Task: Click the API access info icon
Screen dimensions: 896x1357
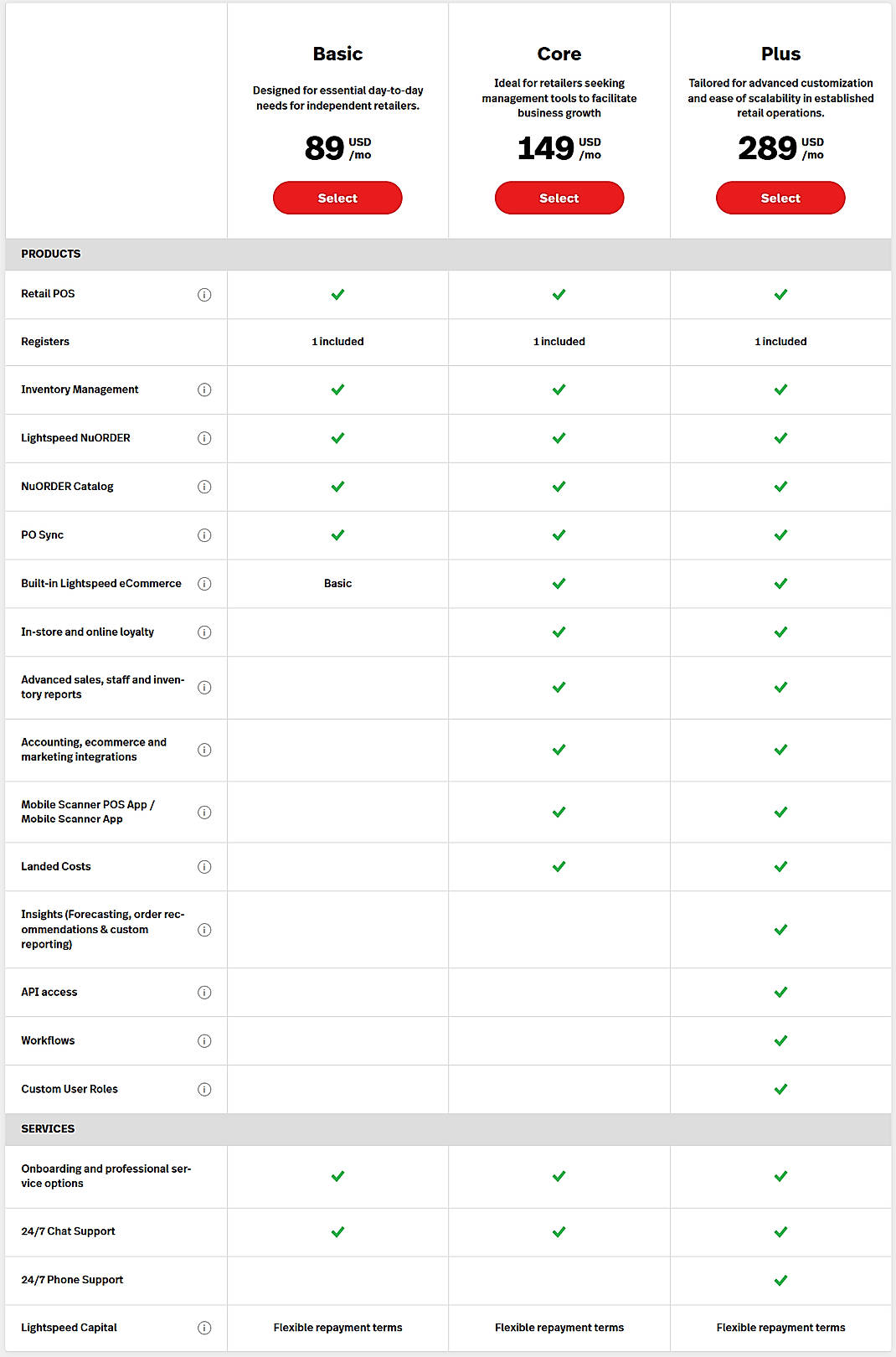Action: [x=204, y=993]
